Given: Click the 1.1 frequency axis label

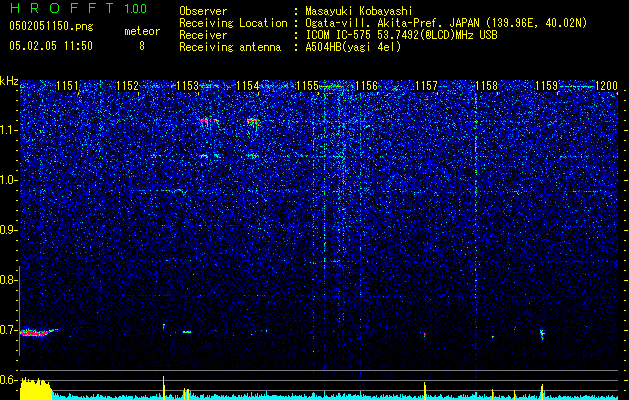Looking at the screenshot, I should pyautogui.click(x=9, y=130).
